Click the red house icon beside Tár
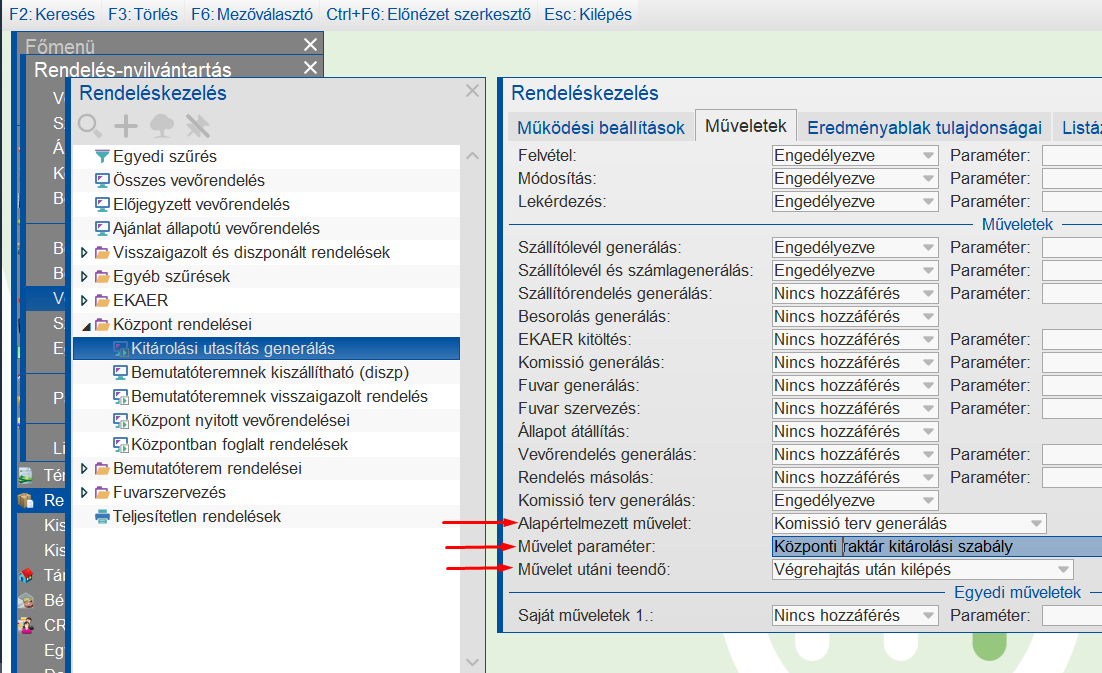The image size is (1102, 673). pyautogui.click(x=26, y=575)
